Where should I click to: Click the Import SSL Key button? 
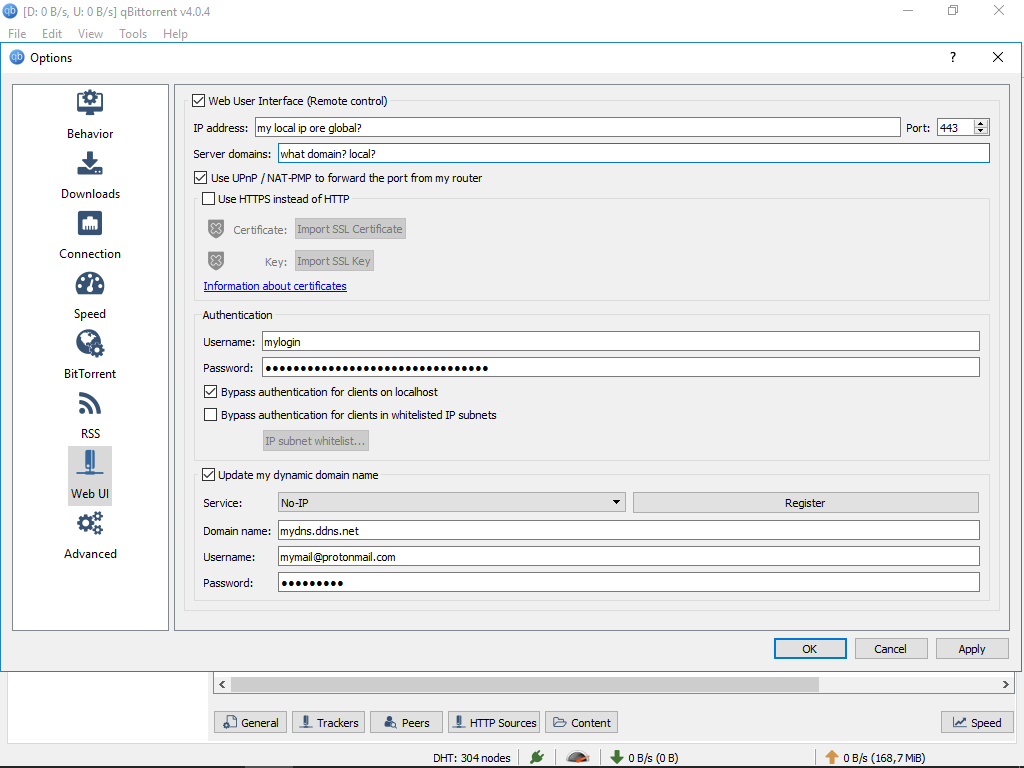[334, 261]
